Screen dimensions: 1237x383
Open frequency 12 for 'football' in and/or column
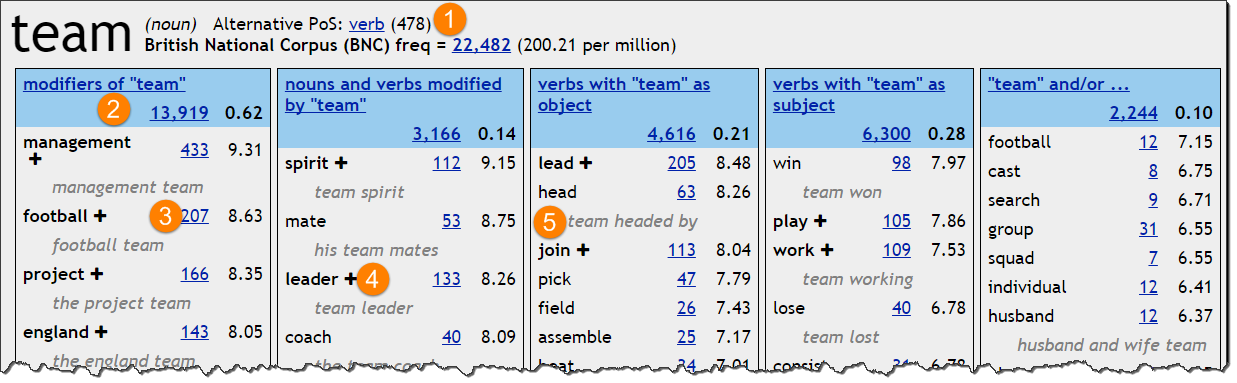tap(1148, 143)
